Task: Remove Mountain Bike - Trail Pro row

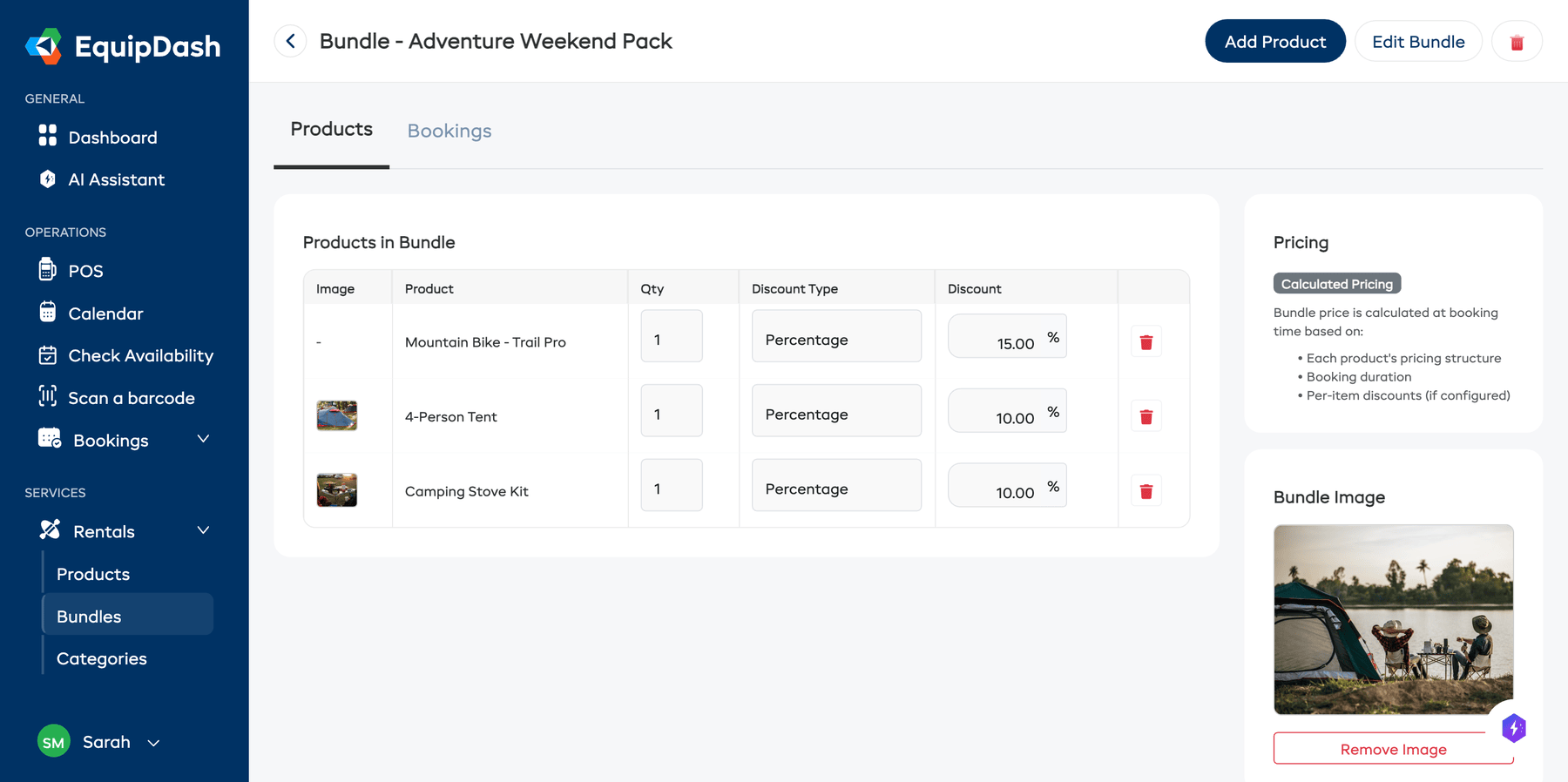Action: (x=1146, y=342)
